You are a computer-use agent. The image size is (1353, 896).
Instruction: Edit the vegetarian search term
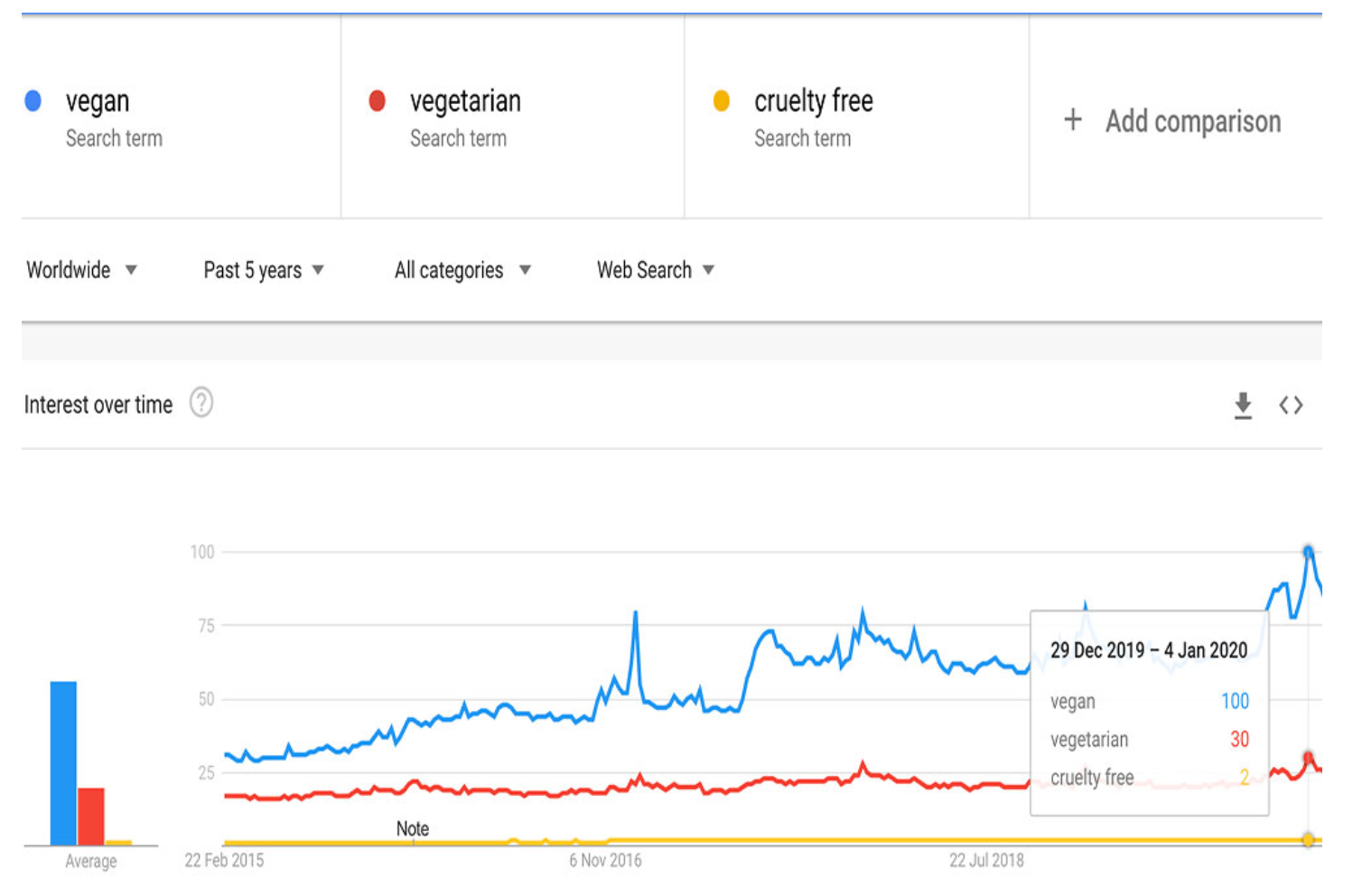[x=465, y=101]
